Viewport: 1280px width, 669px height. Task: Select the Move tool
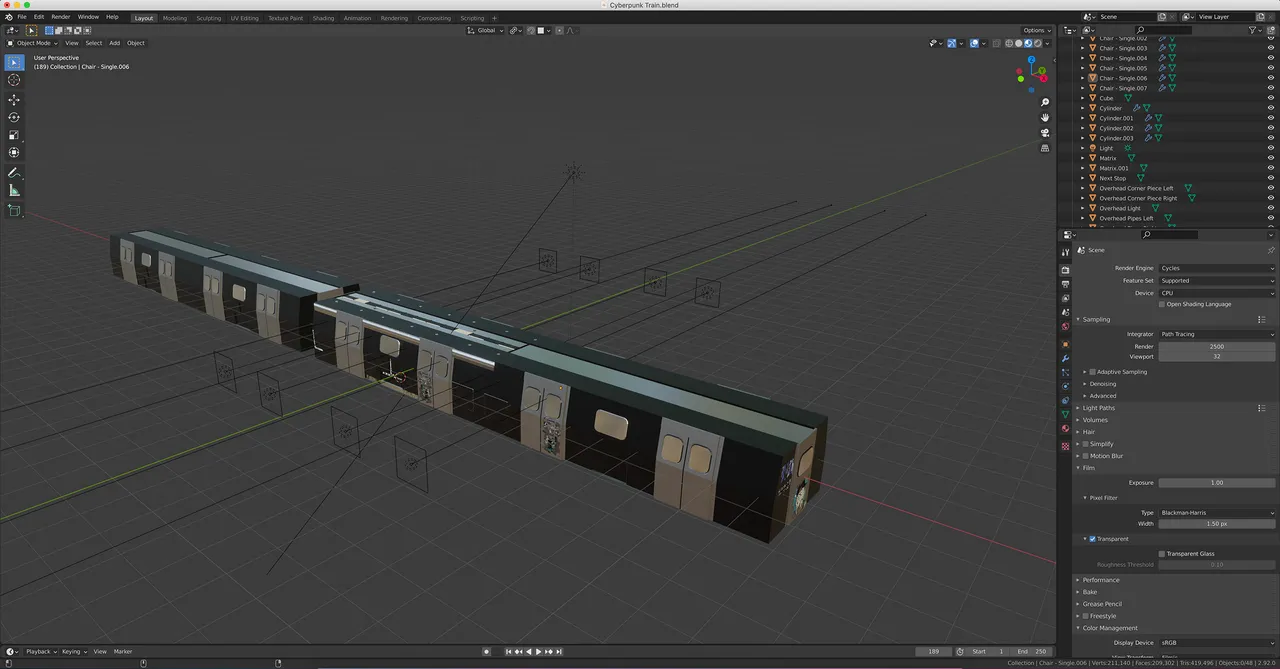14,100
